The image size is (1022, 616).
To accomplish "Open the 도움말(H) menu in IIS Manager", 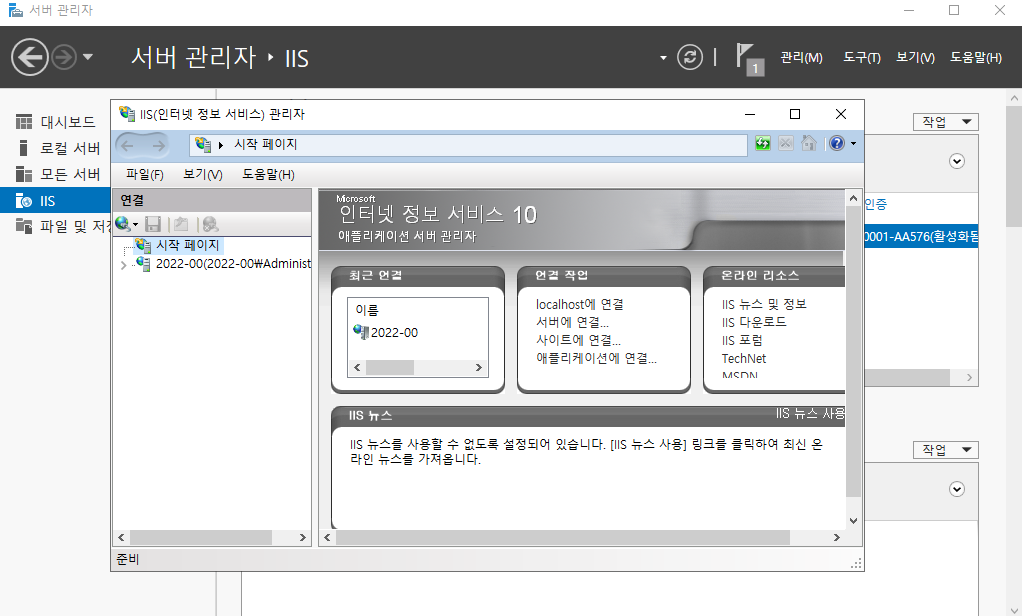I will click(x=268, y=174).
